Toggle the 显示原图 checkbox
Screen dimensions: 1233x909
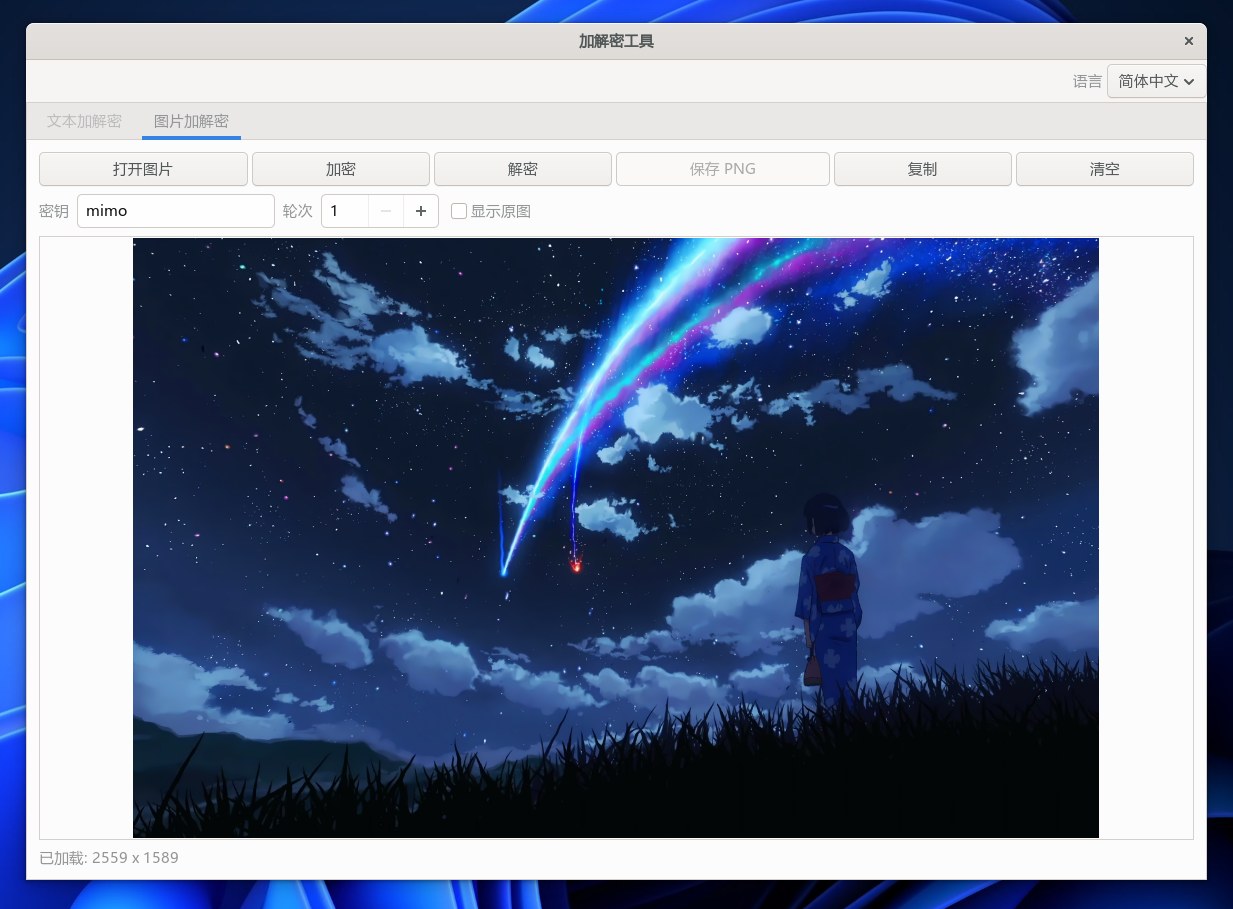pos(491,211)
